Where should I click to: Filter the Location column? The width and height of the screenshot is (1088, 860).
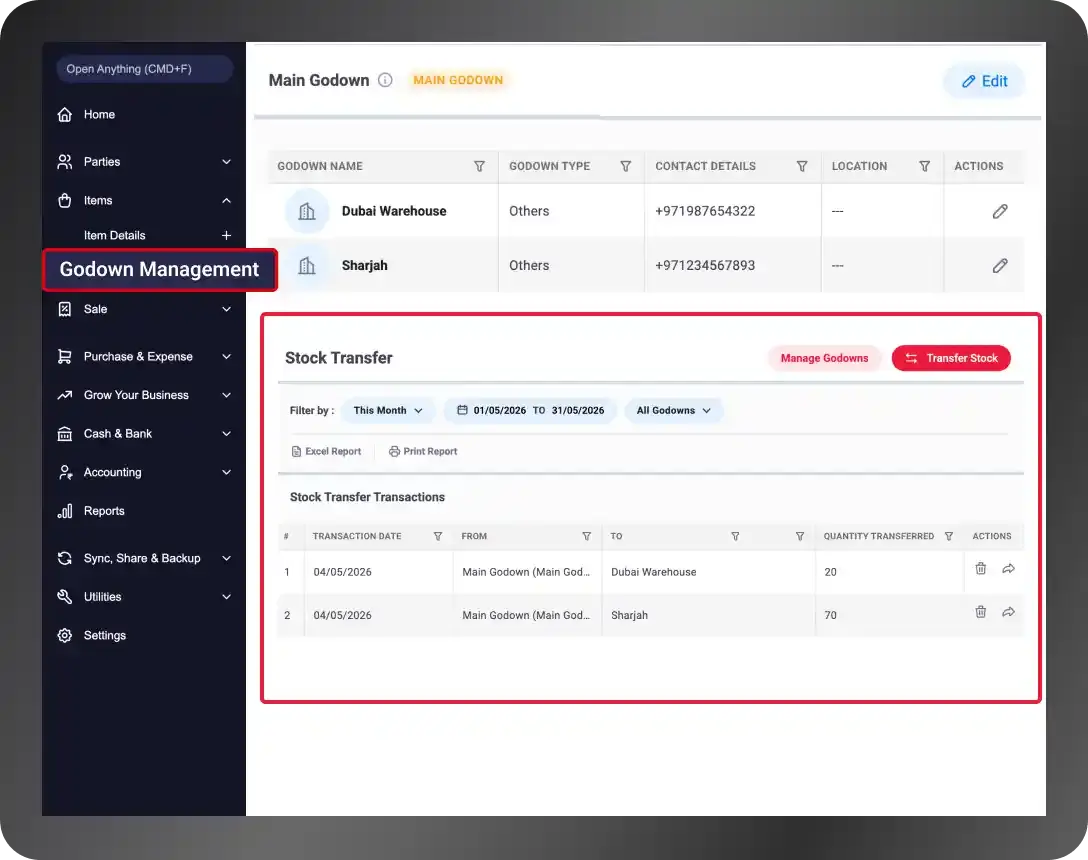click(x=925, y=166)
